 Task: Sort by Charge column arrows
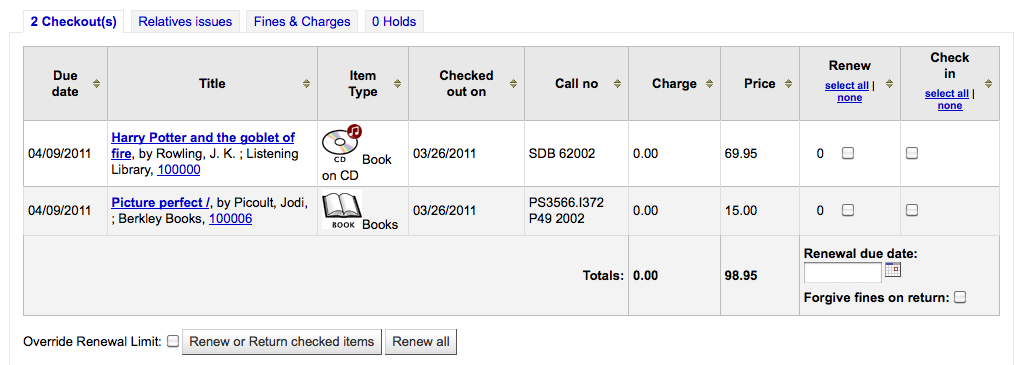click(709, 83)
